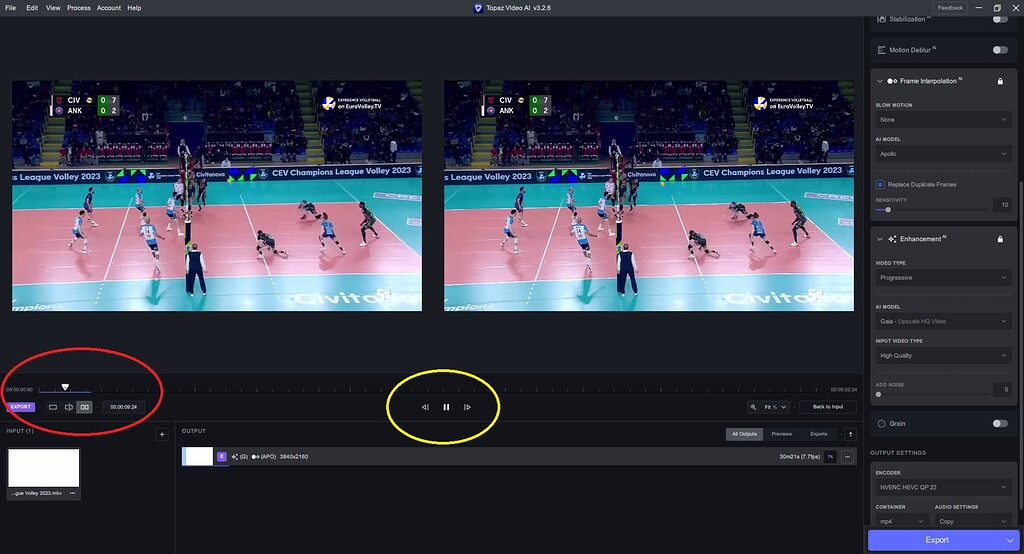Viewport: 1024px width, 554px height.
Task: Click the Feedback button
Action: click(x=950, y=8)
